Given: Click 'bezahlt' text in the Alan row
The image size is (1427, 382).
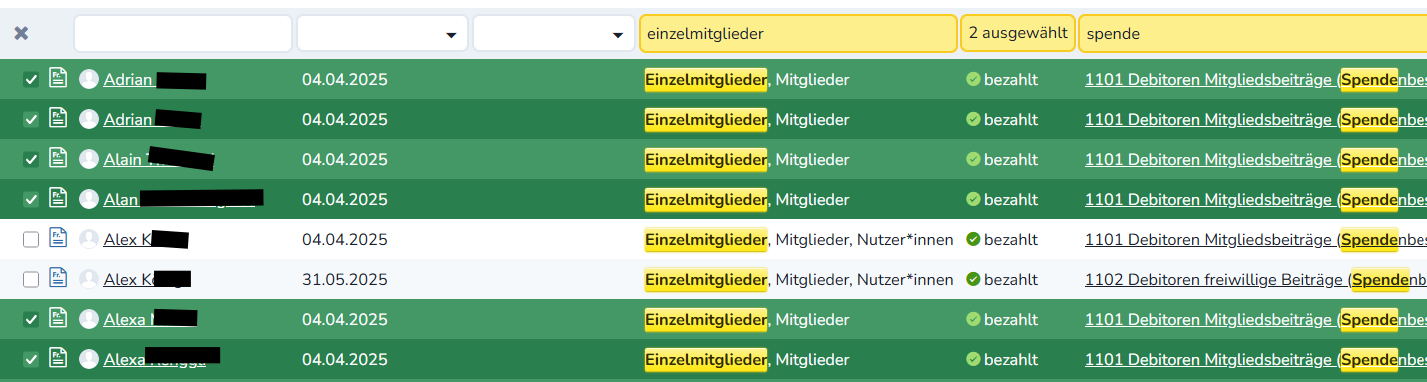Looking at the screenshot, I should (x=1011, y=199).
